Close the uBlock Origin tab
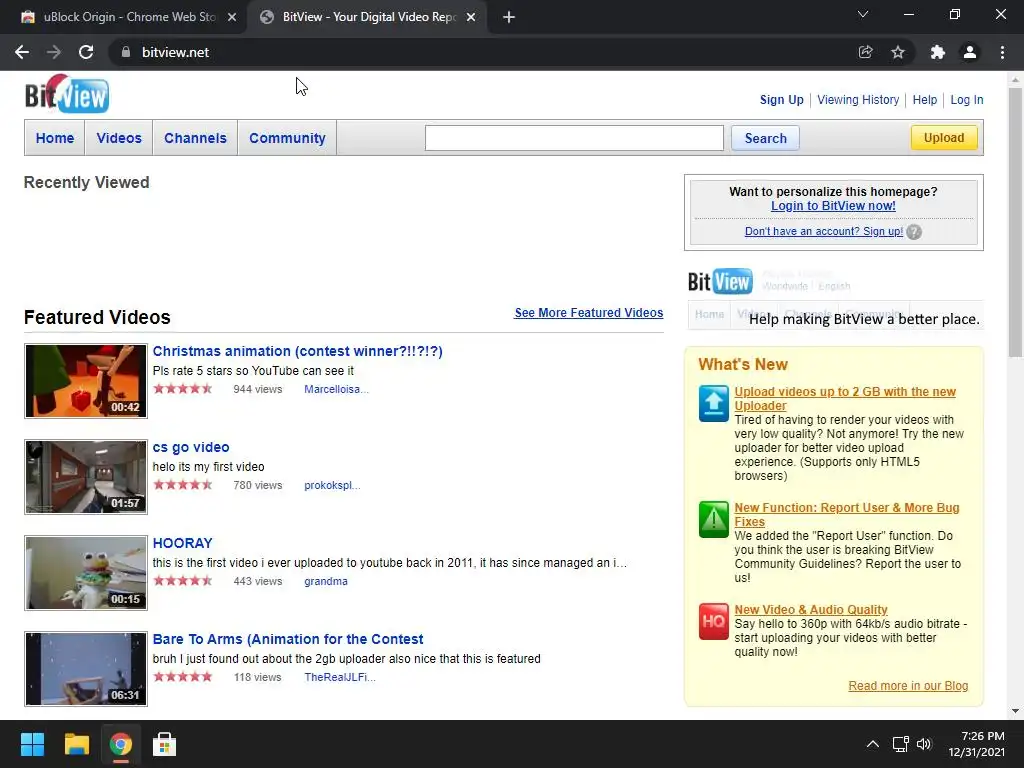The width and height of the screenshot is (1024, 768). point(232,17)
